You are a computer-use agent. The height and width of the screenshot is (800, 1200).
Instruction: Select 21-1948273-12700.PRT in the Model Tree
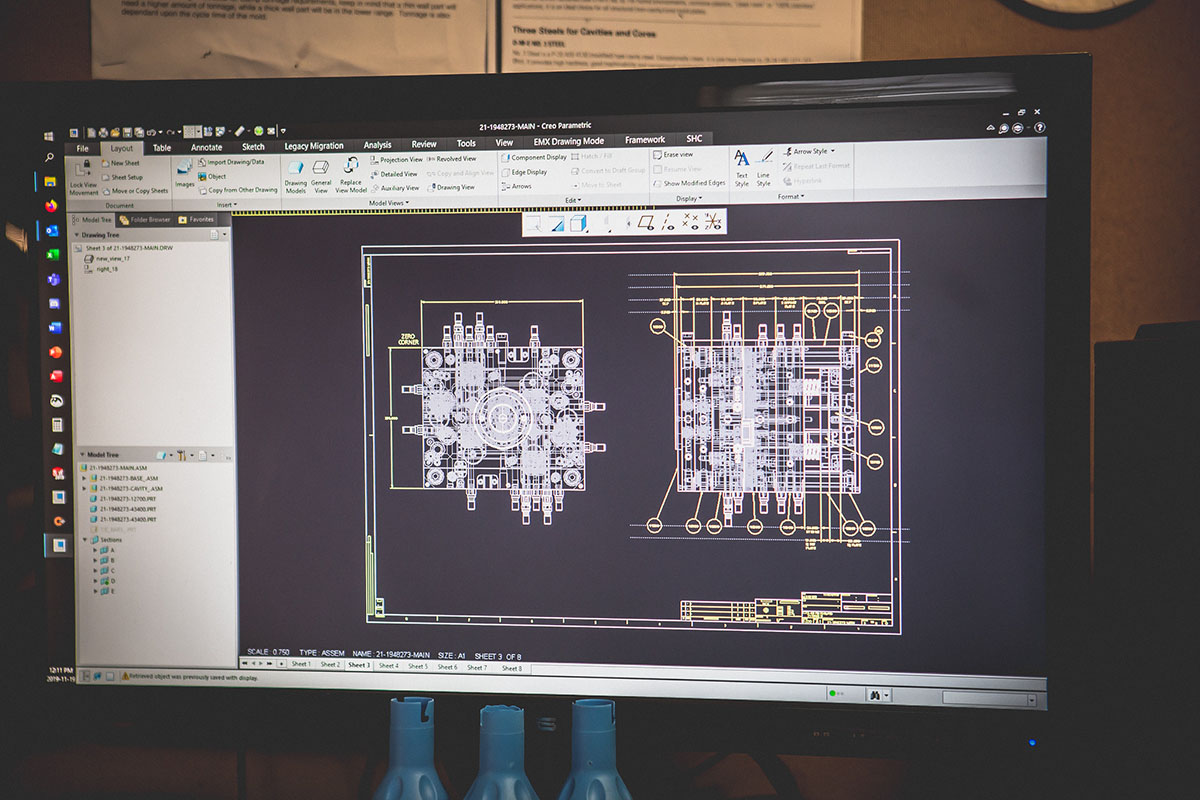coord(121,498)
